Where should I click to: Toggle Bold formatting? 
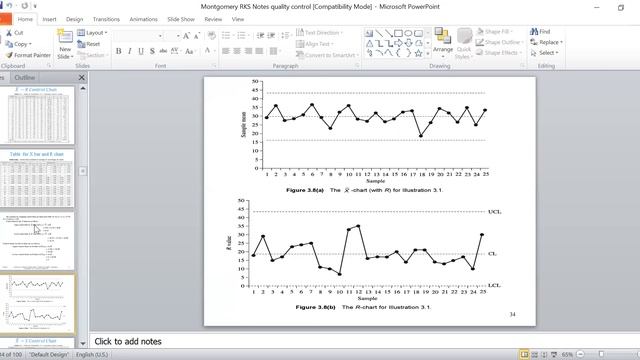point(118,51)
